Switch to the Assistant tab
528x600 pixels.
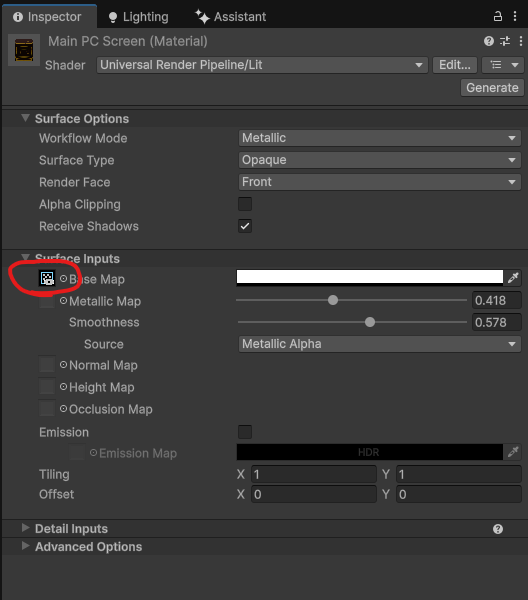click(x=231, y=17)
